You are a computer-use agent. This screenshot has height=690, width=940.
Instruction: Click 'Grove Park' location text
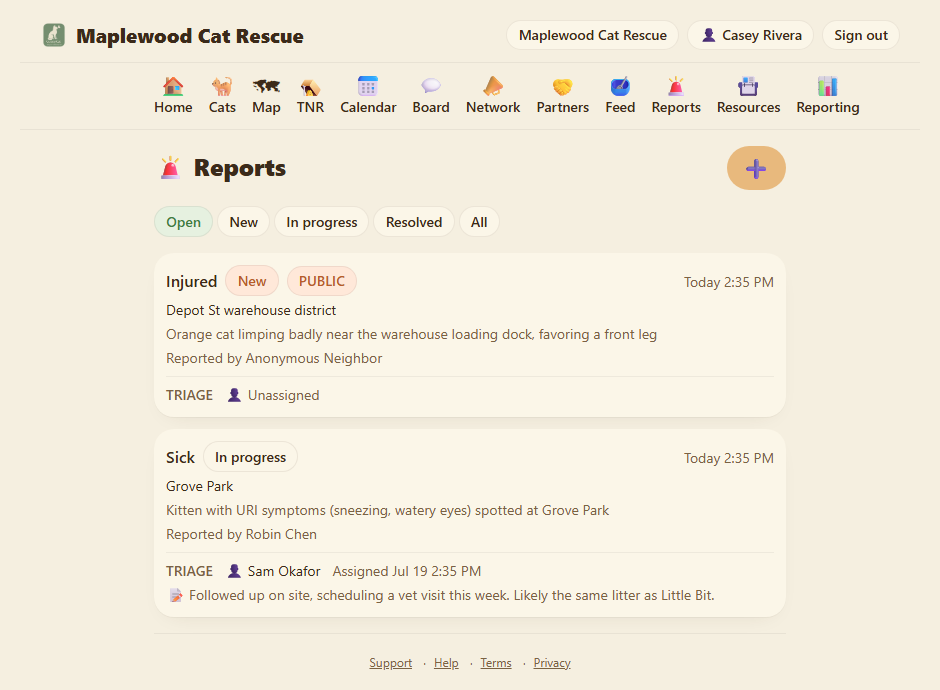click(200, 486)
